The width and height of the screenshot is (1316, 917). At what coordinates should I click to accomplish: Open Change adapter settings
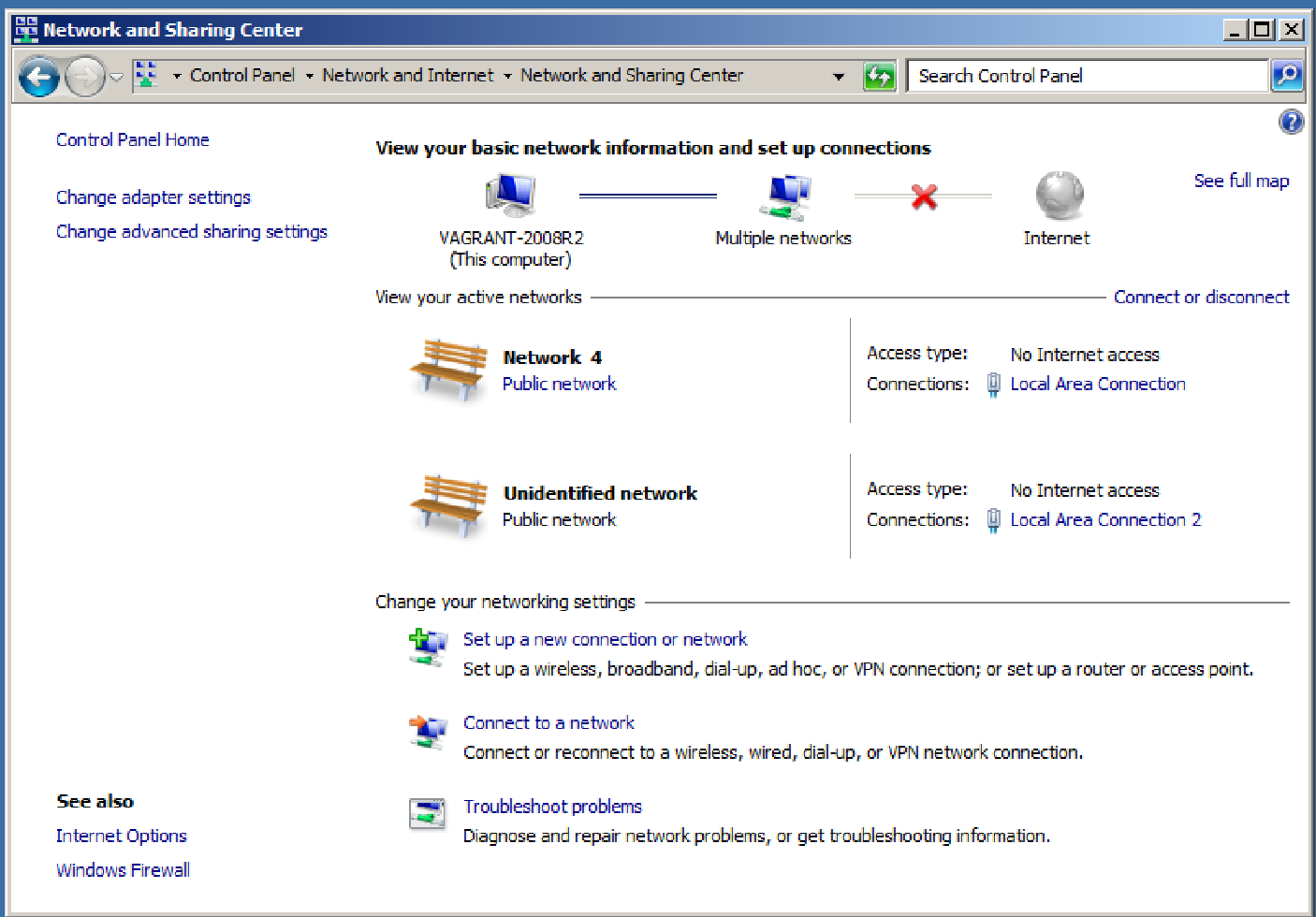coord(154,197)
